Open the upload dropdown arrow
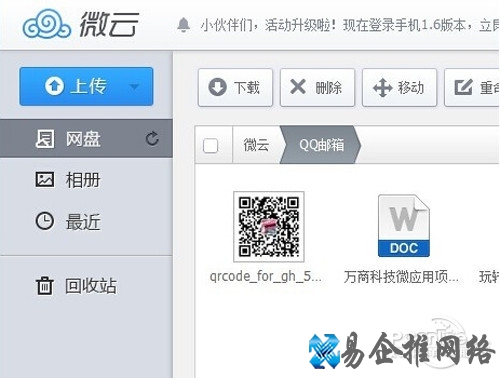Image resolution: width=500 pixels, height=378 pixels. click(x=134, y=87)
